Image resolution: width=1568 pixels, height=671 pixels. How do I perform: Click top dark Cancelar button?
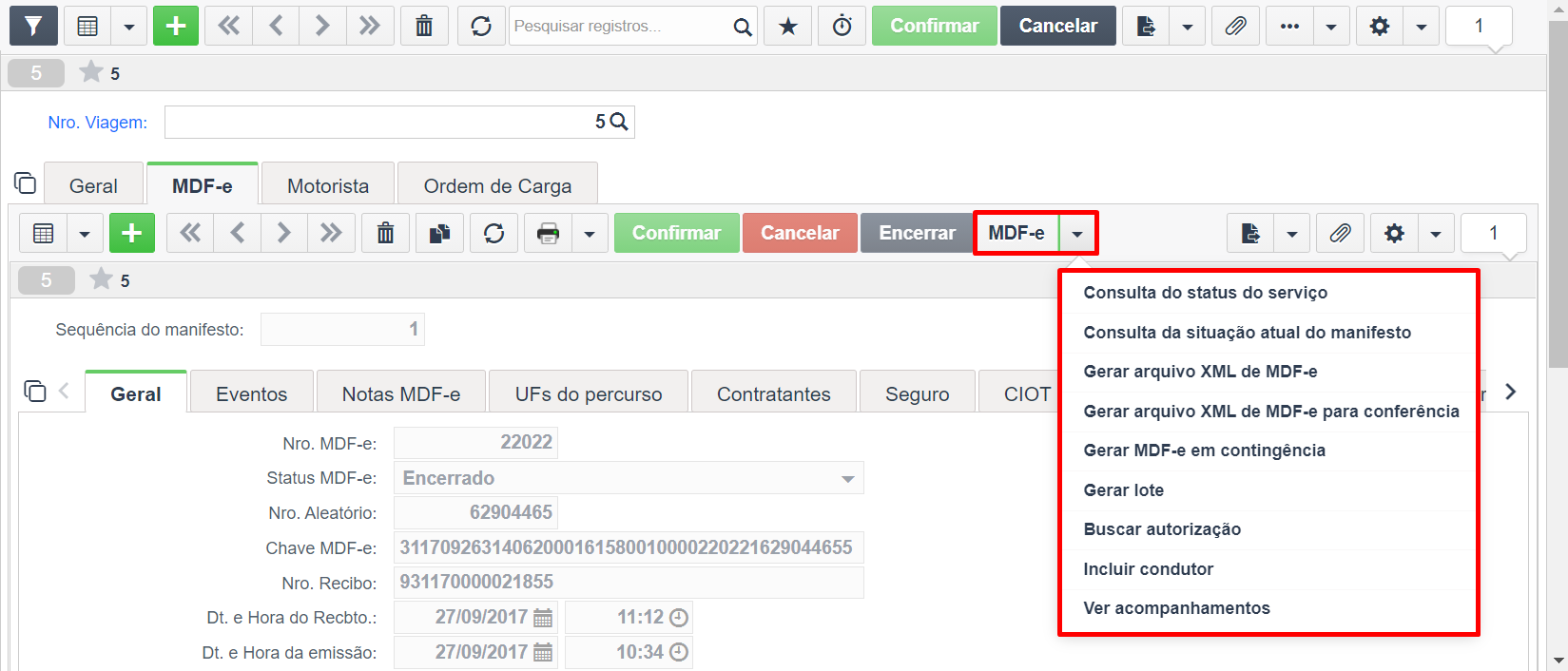click(x=1058, y=26)
